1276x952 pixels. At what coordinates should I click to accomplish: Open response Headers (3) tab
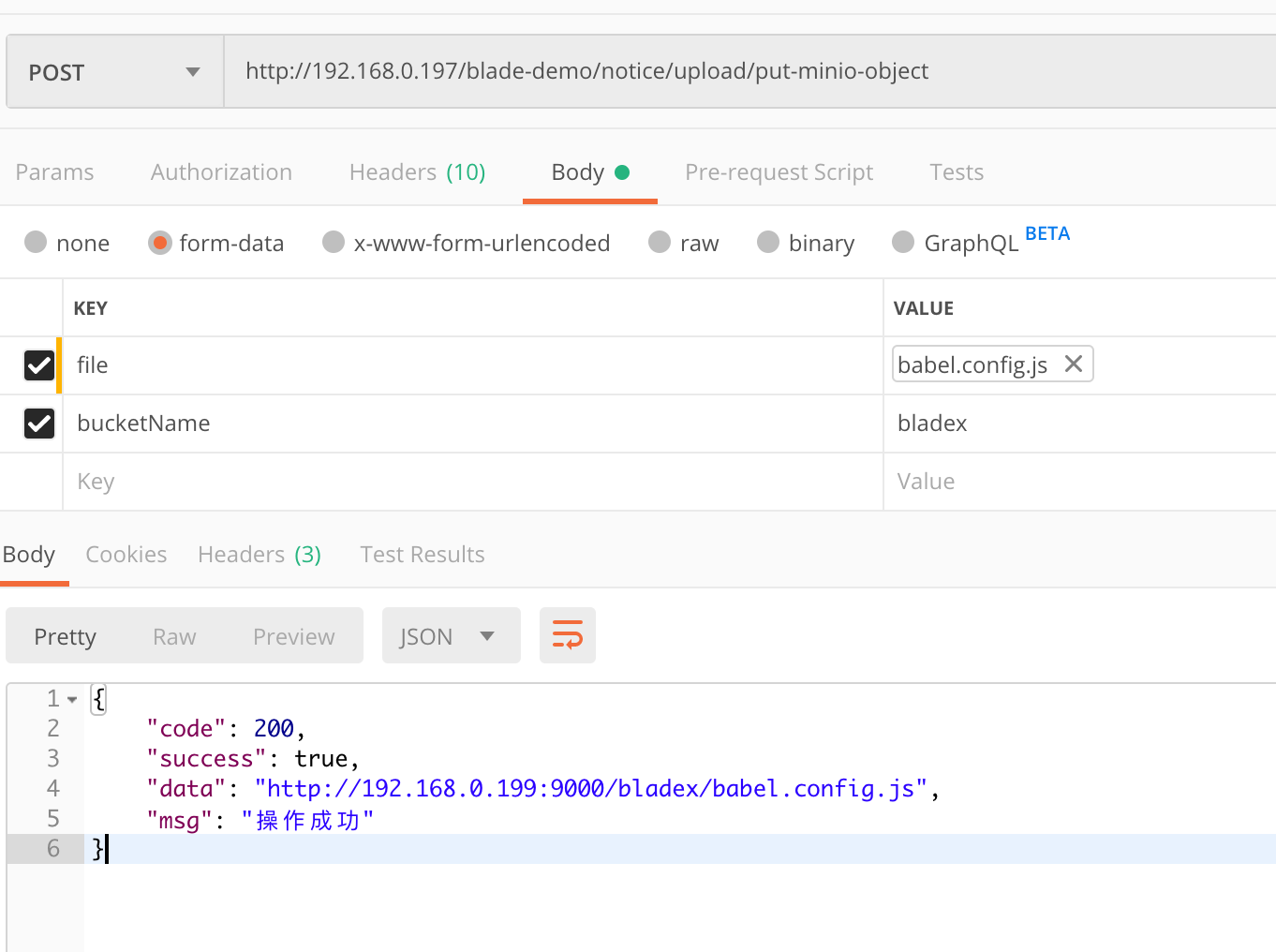tap(260, 555)
